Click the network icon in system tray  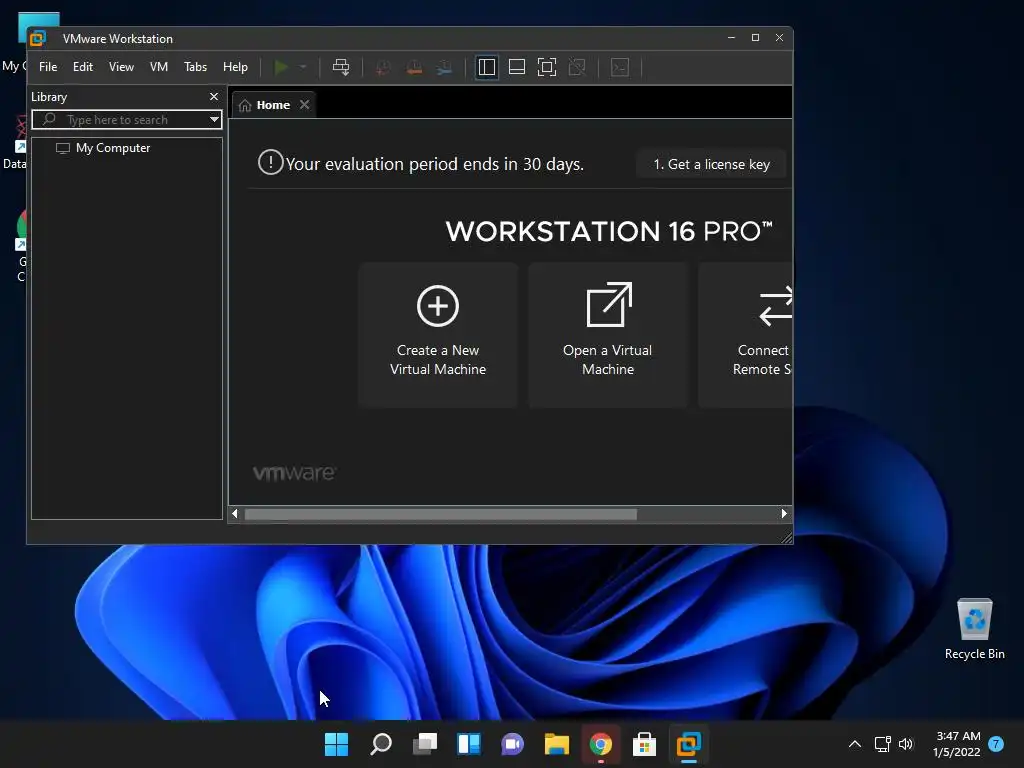pos(882,744)
